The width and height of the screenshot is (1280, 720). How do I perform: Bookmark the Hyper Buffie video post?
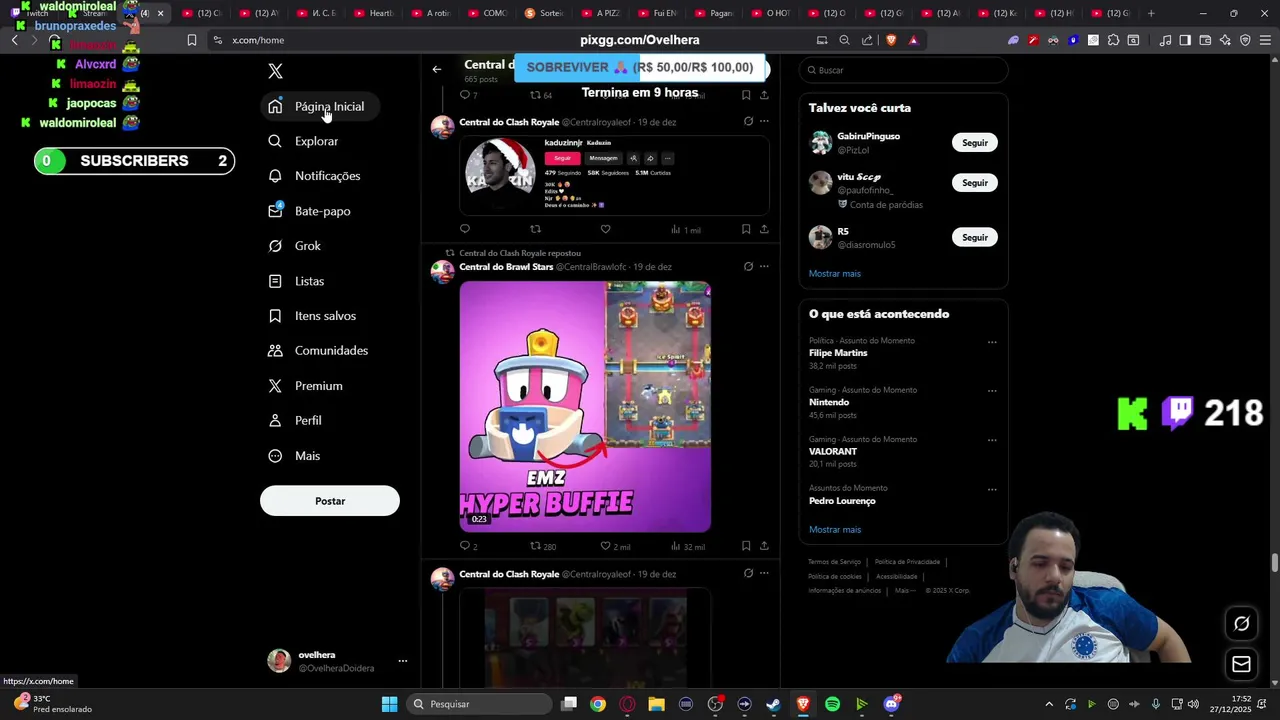[x=746, y=546]
